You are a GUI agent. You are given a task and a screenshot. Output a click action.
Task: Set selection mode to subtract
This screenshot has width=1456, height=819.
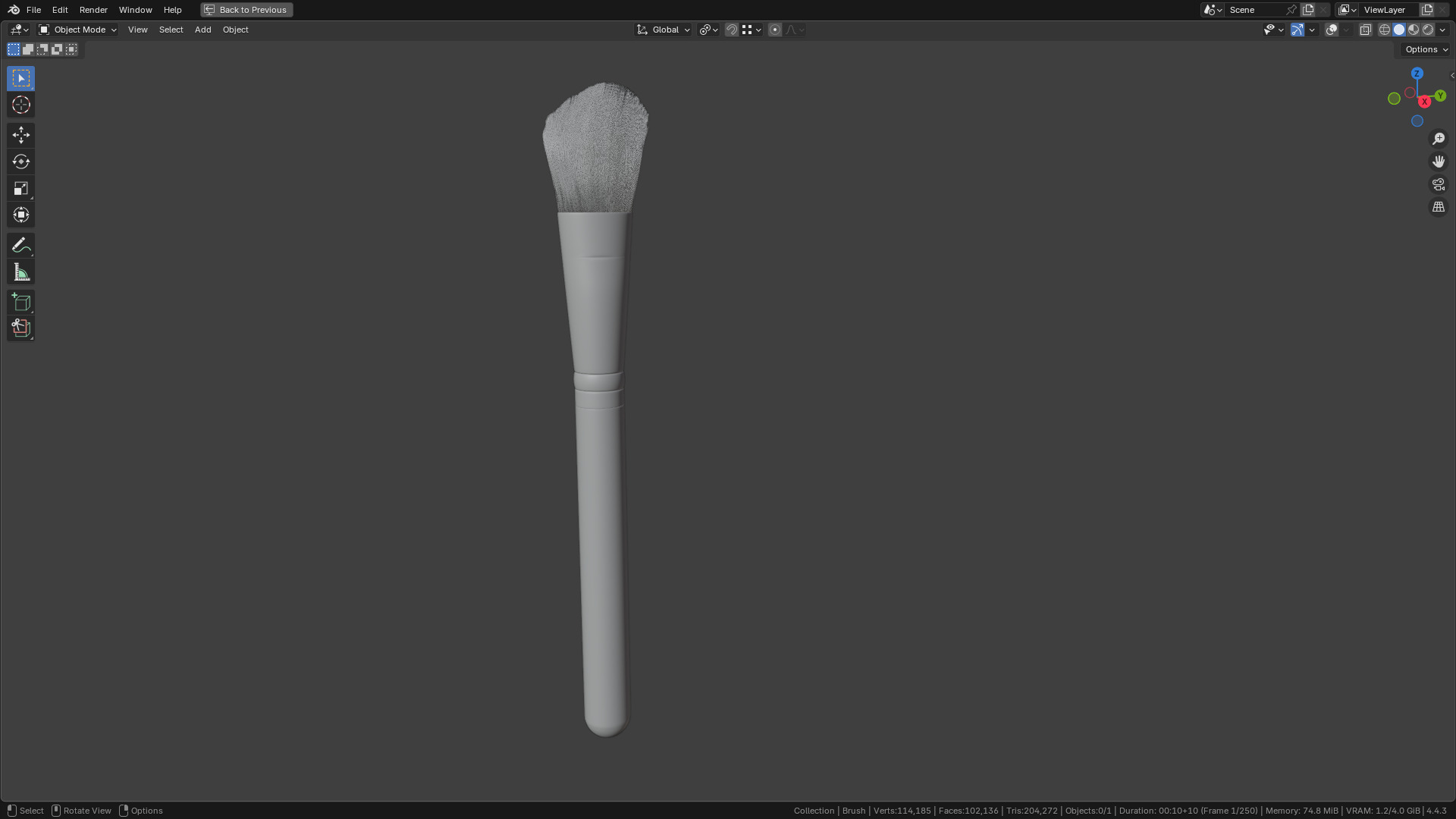tap(42, 49)
